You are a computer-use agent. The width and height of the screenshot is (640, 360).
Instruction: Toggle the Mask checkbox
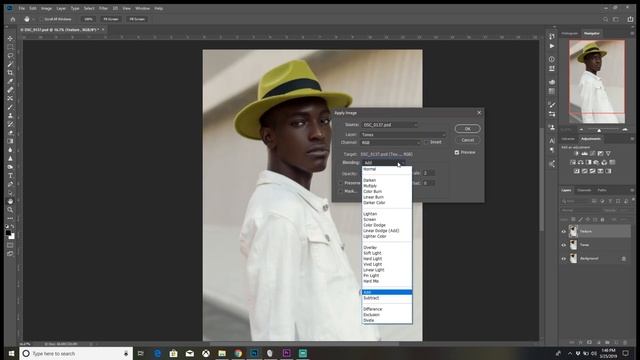pos(340,191)
